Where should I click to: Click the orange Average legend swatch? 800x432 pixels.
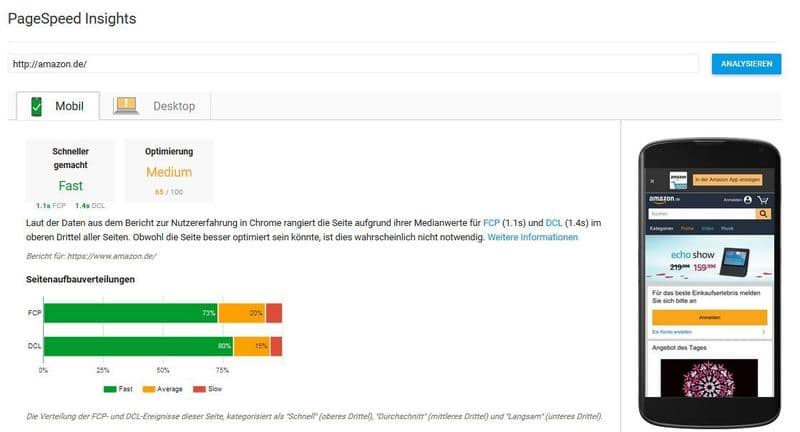pos(148,389)
